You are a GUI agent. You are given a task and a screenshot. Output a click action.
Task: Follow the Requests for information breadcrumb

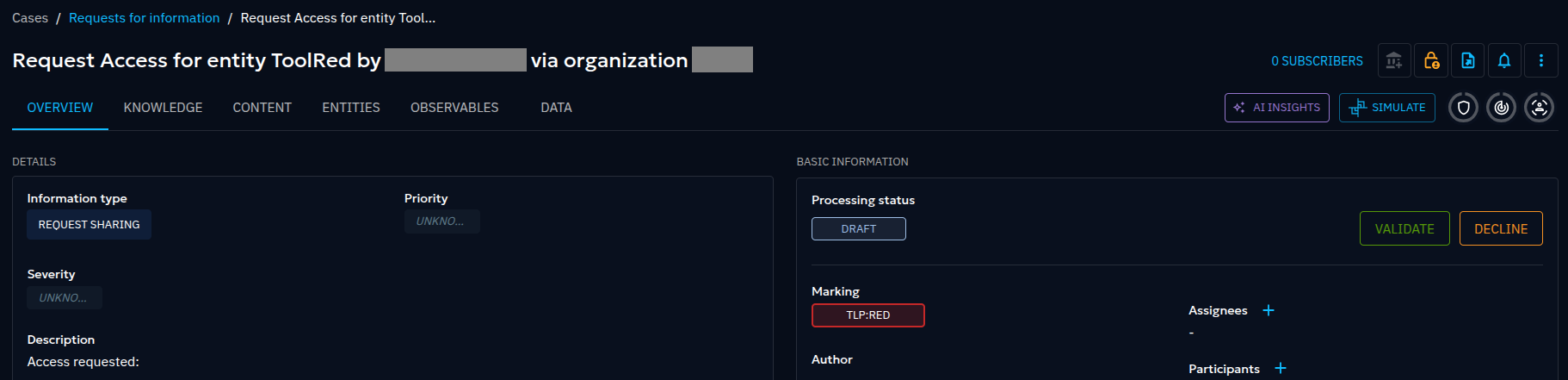pyautogui.click(x=144, y=18)
